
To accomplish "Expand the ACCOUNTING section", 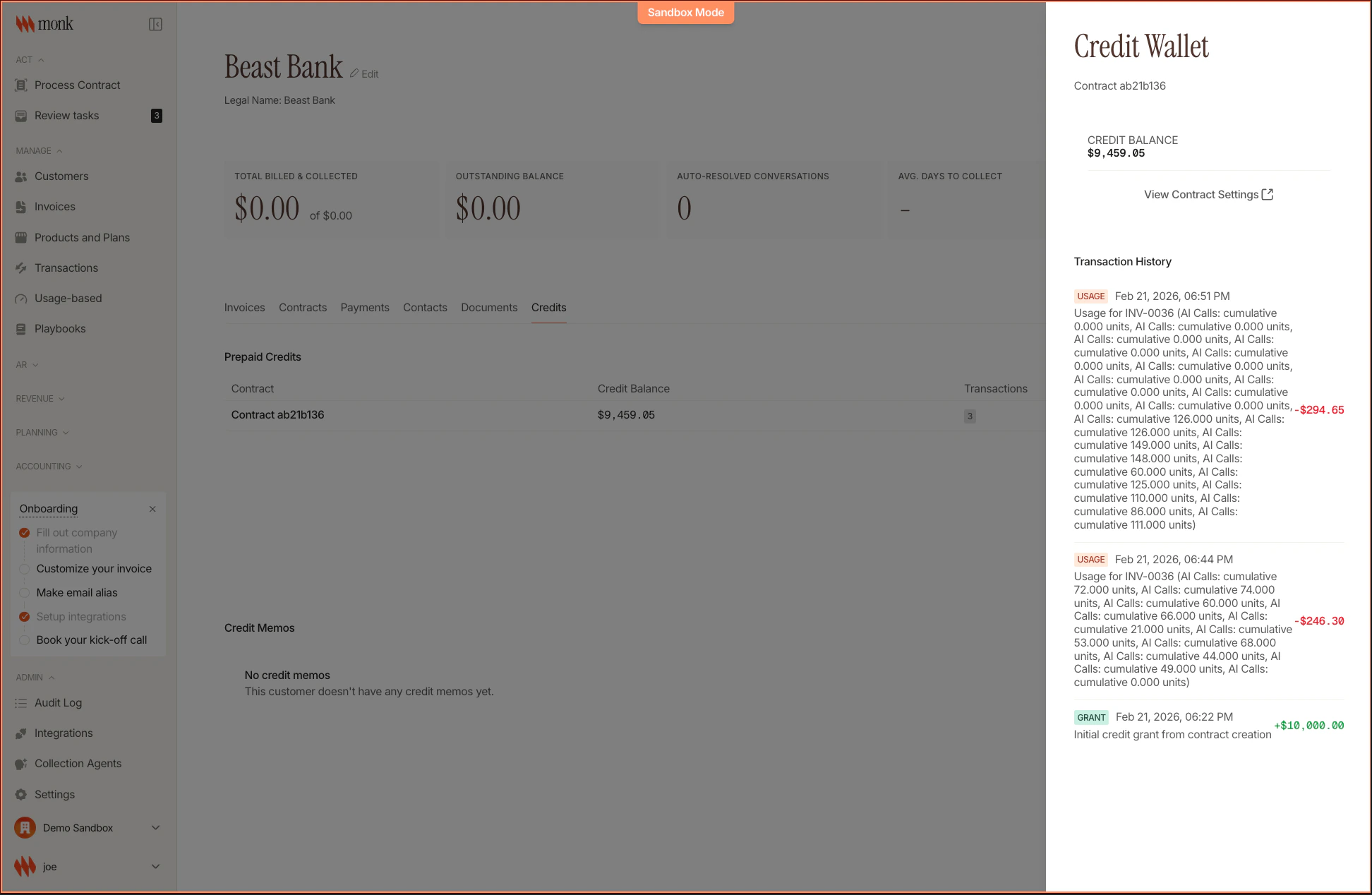I will click(x=49, y=467).
